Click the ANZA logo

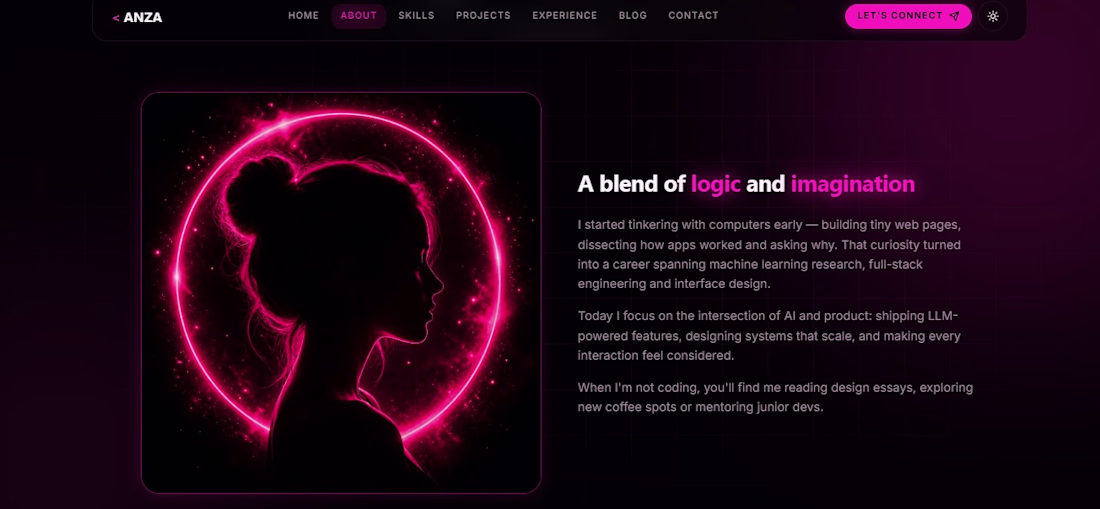click(138, 18)
